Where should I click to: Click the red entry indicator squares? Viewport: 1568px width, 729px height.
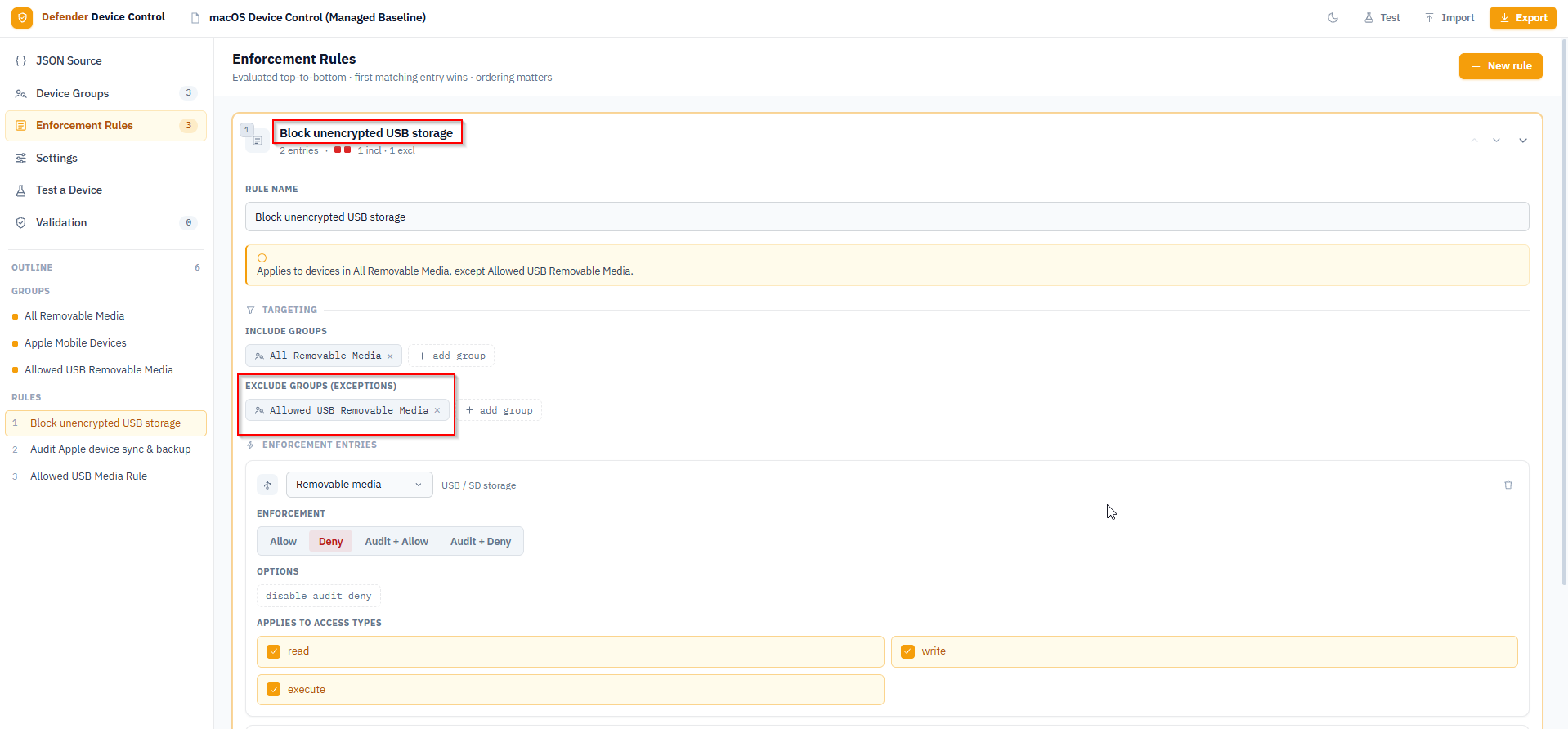343,150
